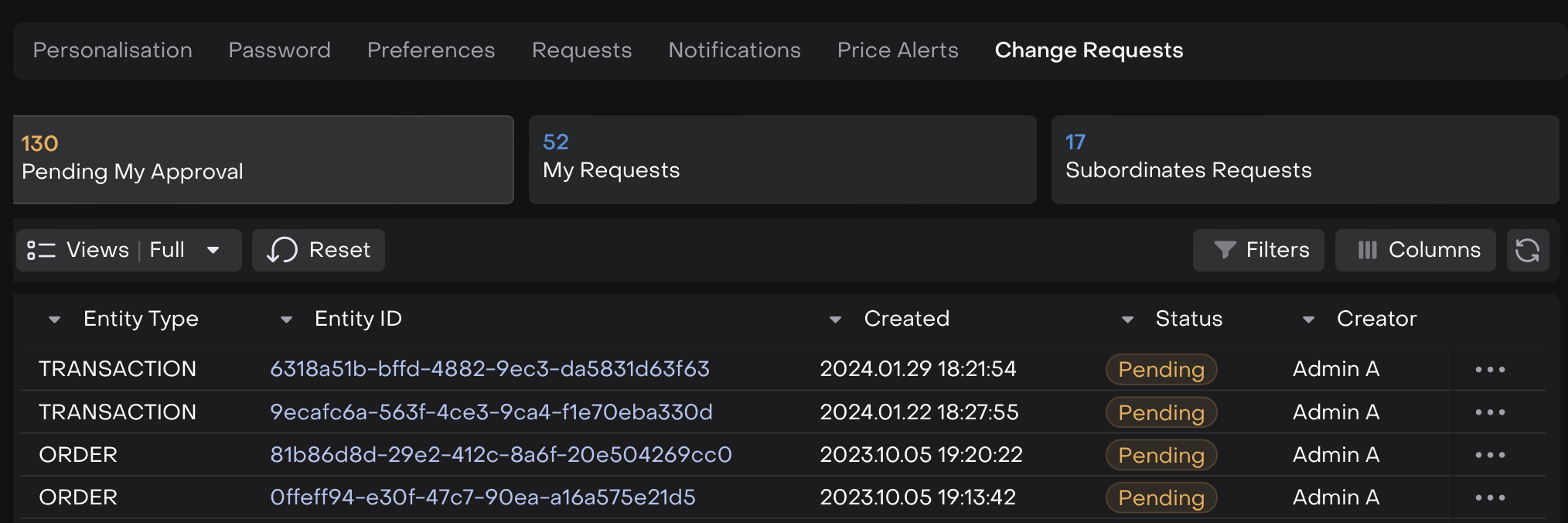Open three-dot menu for 81b86d8d order

coord(1489,455)
